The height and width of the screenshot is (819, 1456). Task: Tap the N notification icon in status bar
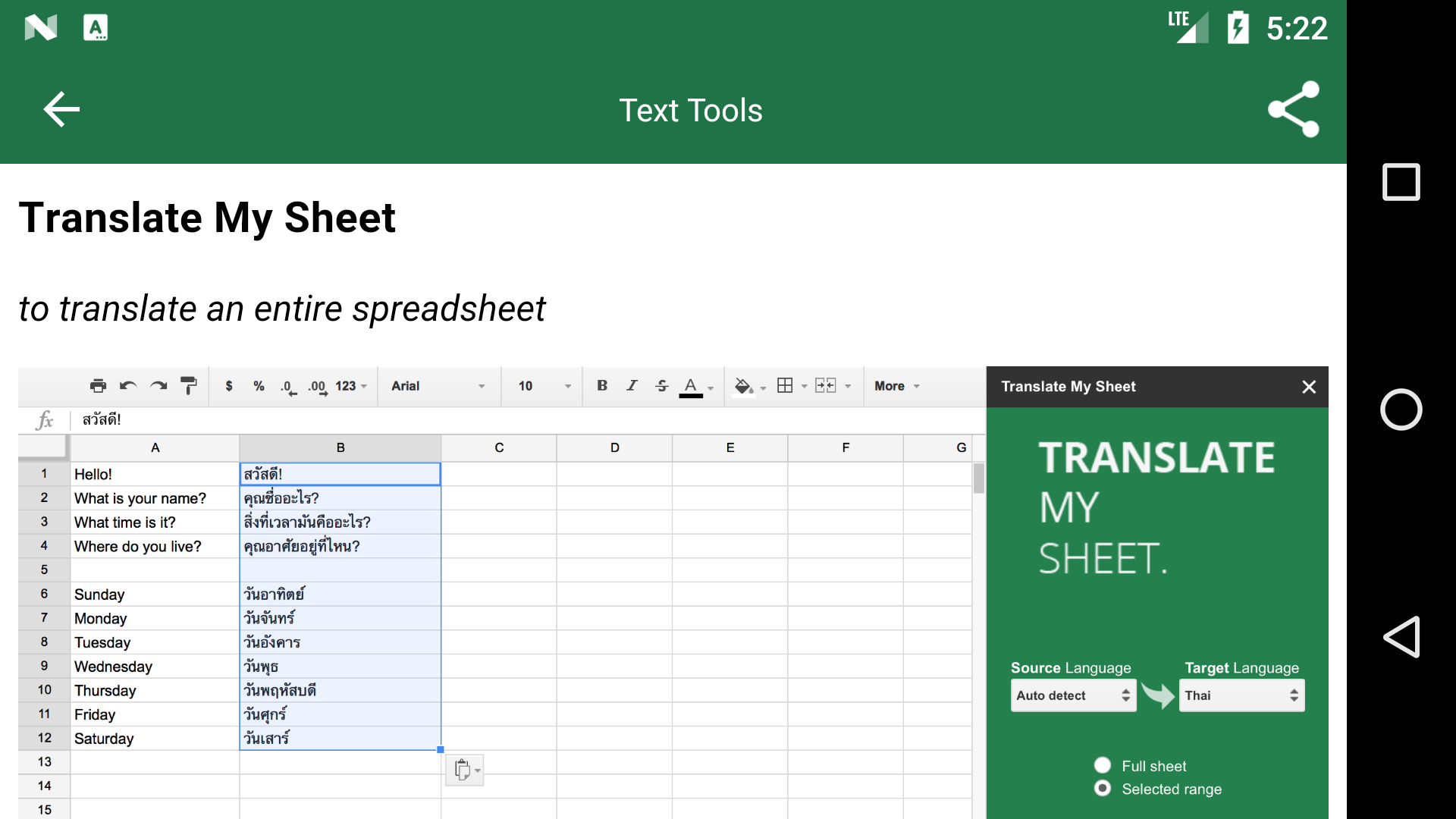pos(41,28)
